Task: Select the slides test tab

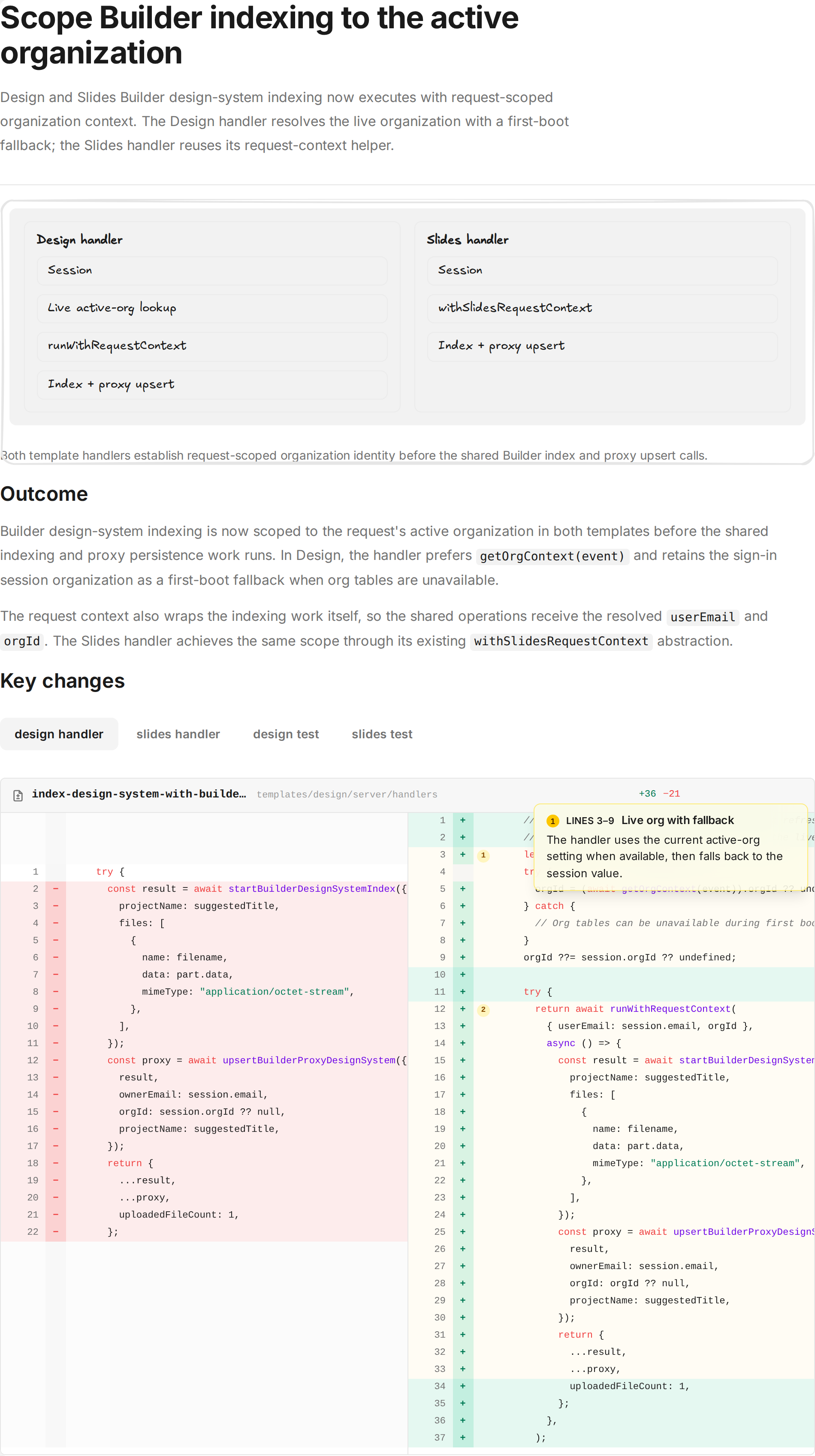Action: [x=382, y=734]
